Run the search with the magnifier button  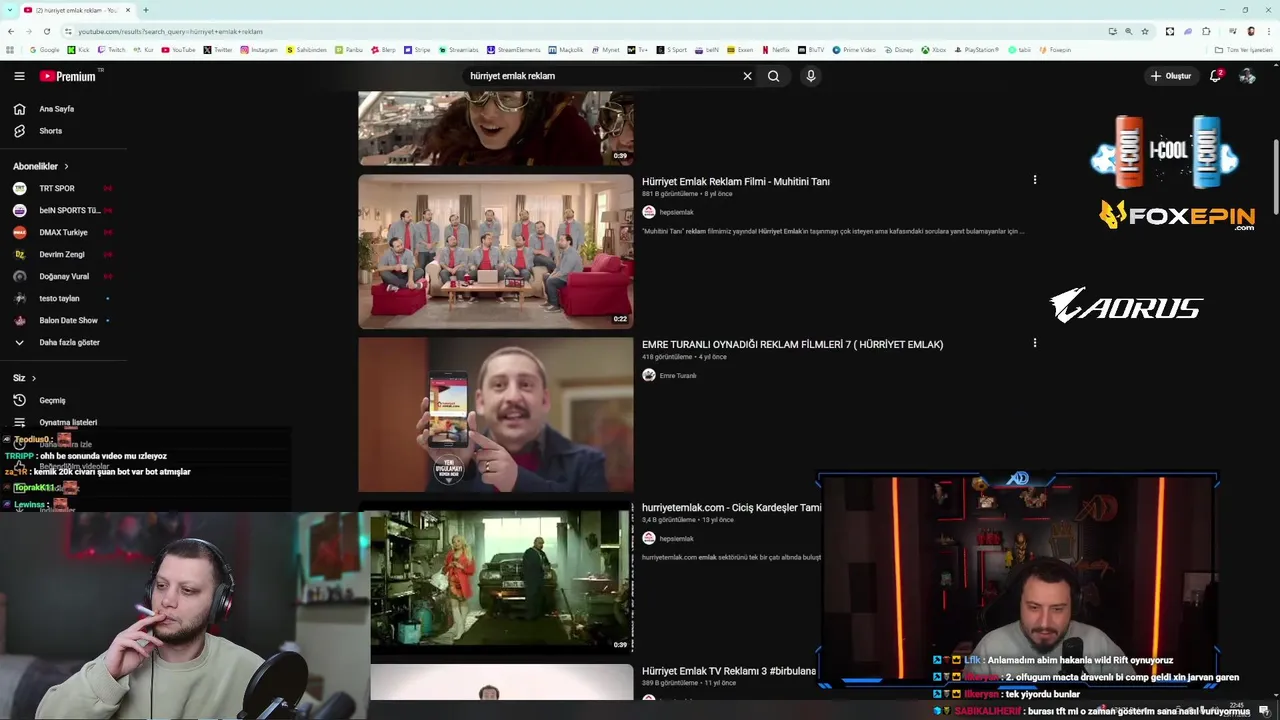[774, 76]
